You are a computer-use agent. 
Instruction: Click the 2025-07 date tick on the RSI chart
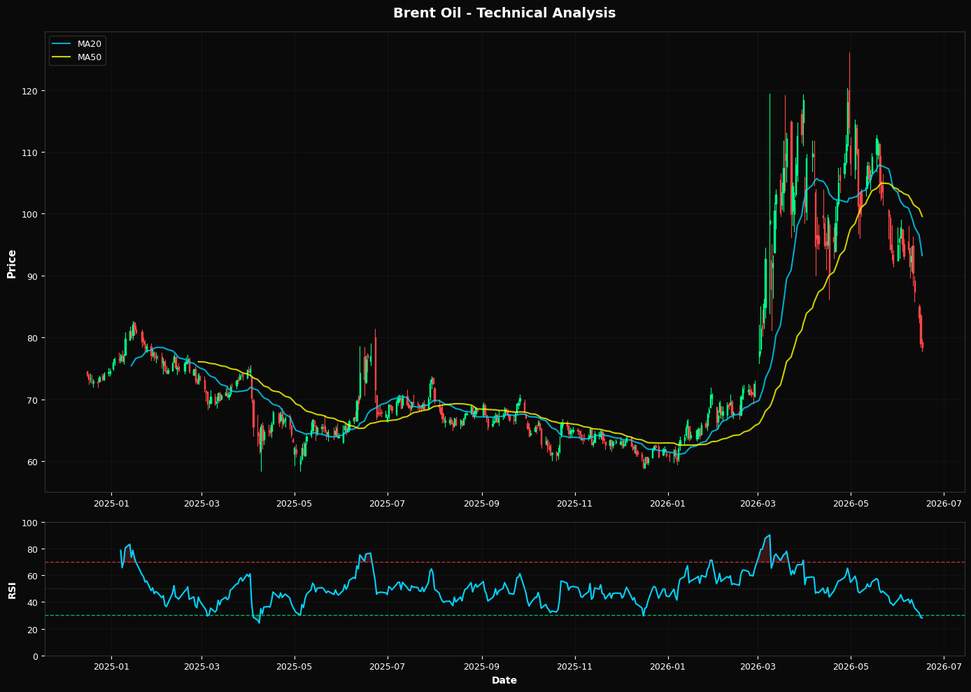[x=388, y=665]
